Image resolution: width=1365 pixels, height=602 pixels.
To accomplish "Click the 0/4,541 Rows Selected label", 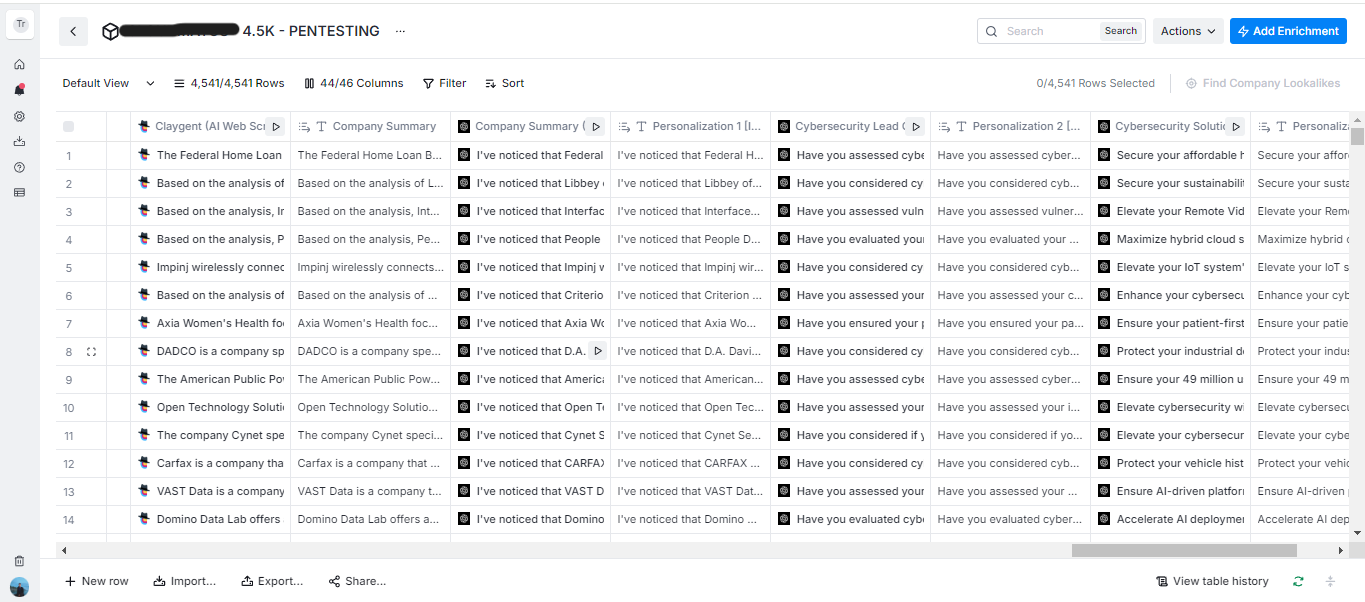I will point(1095,84).
